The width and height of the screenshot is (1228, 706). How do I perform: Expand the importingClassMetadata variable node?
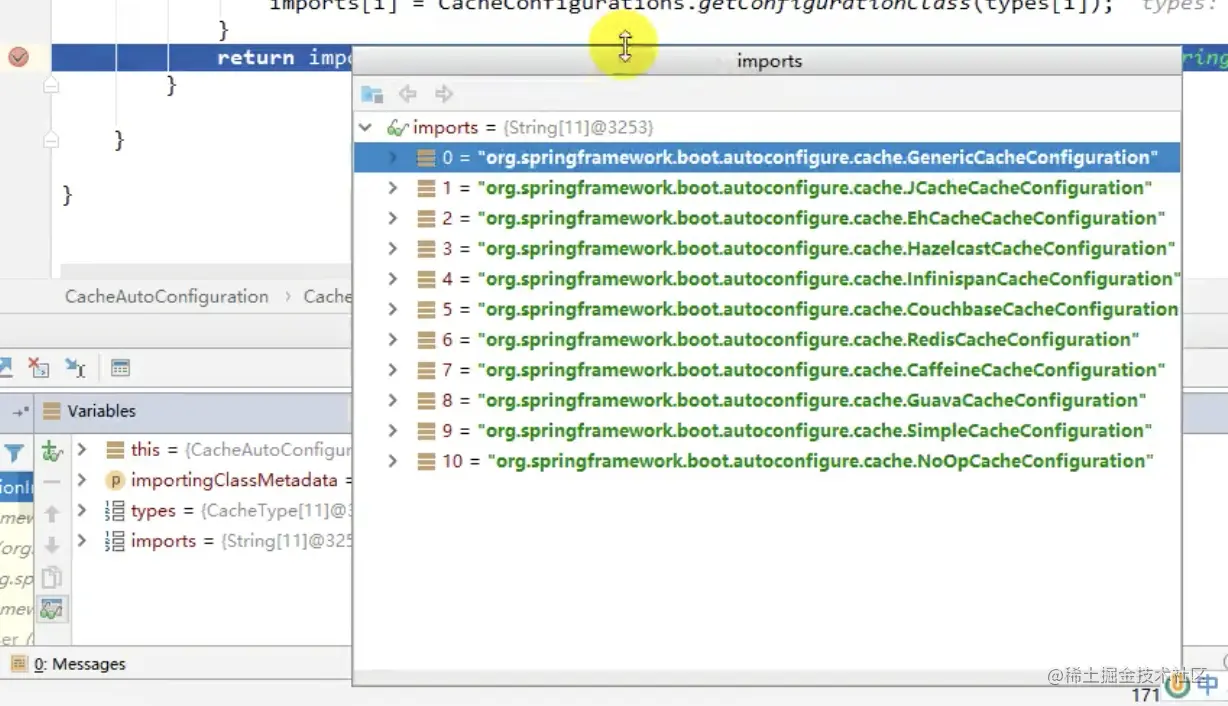coord(83,480)
